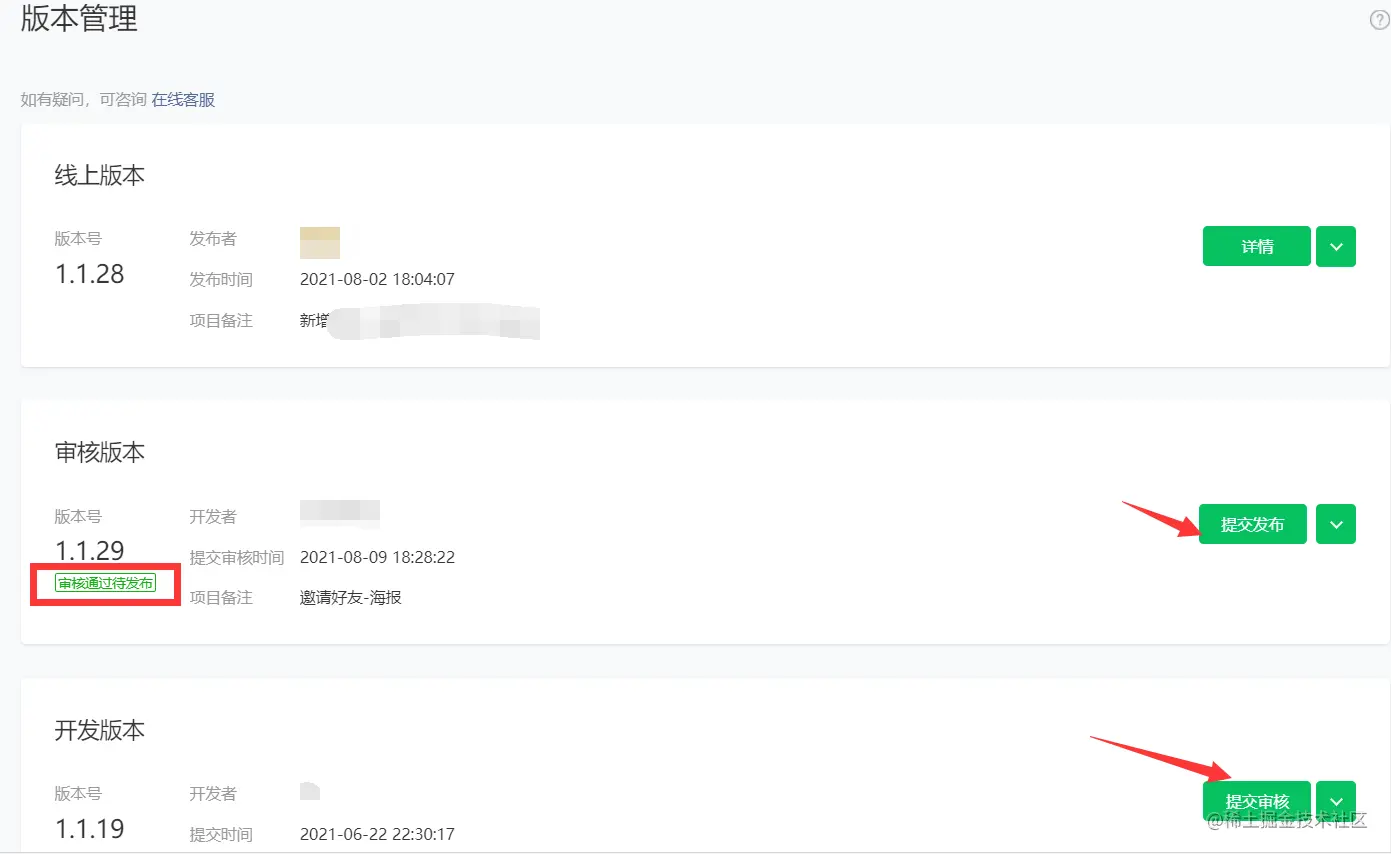Image resolution: width=1391 pixels, height=854 pixels.
Task: Expand dropdown arrow beside 提交发布
Action: tap(1336, 524)
